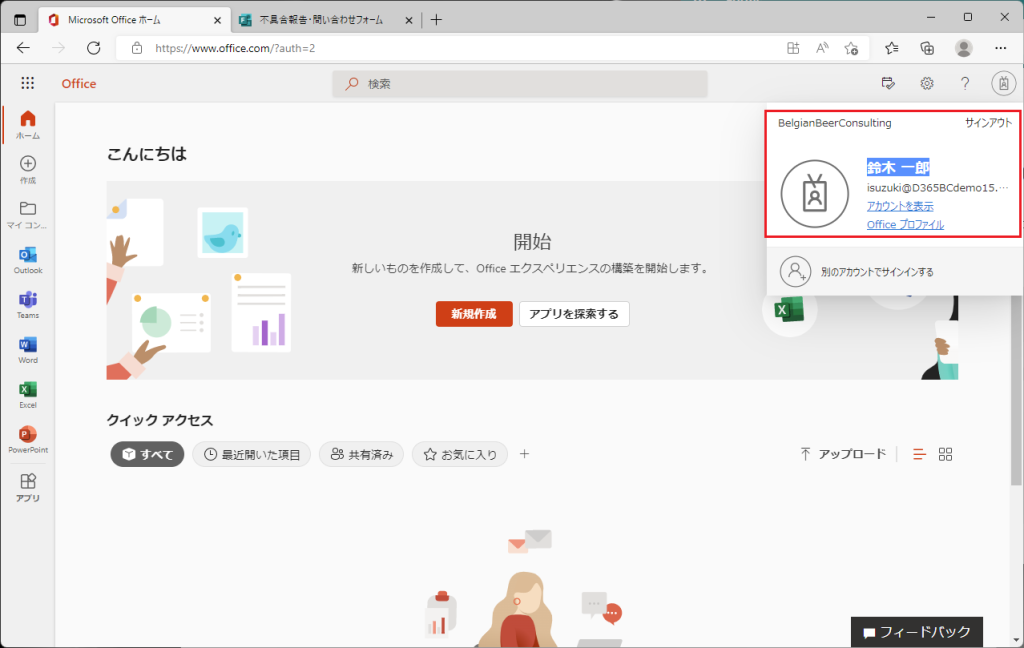Click the アプリを探索する button

point(574,314)
